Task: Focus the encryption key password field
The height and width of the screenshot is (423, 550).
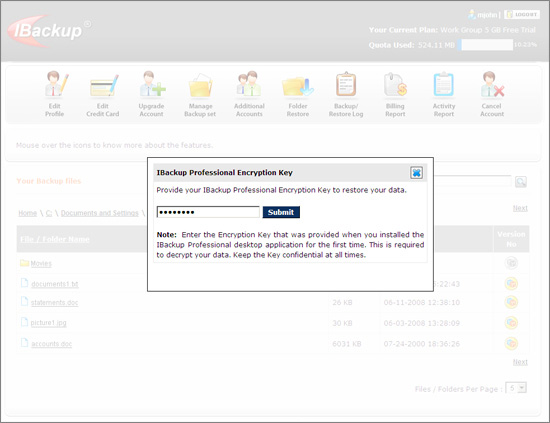Action: 208,212
